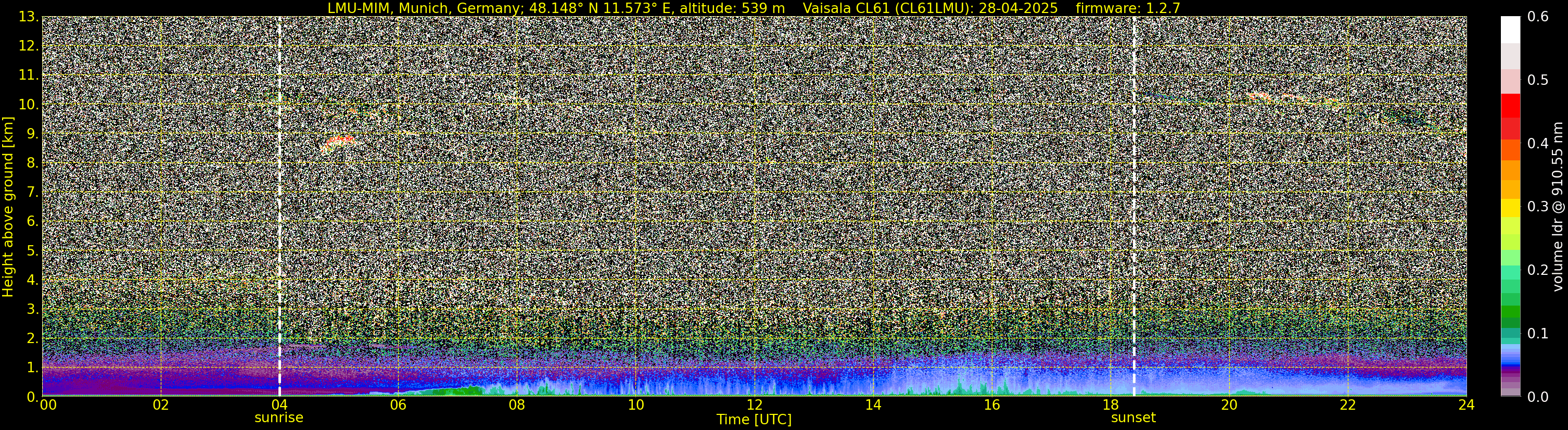Click the colorbar tick label 0.6
The height and width of the screenshot is (430, 1568).
1538,17
